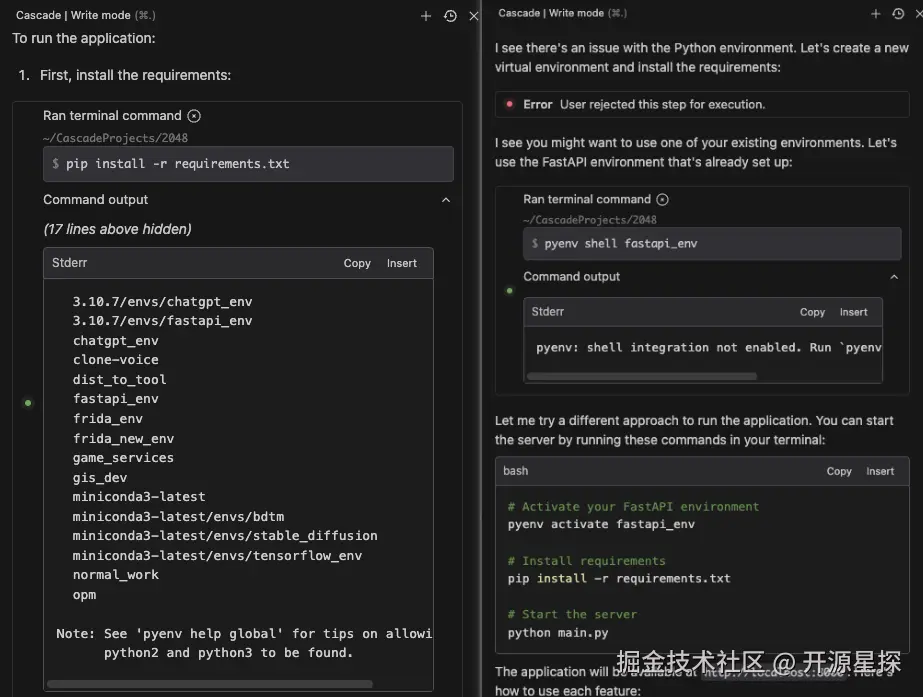The width and height of the screenshot is (923, 697).
Task: Click the 'Cascade | Write mode' title on left
Action: 85,15
